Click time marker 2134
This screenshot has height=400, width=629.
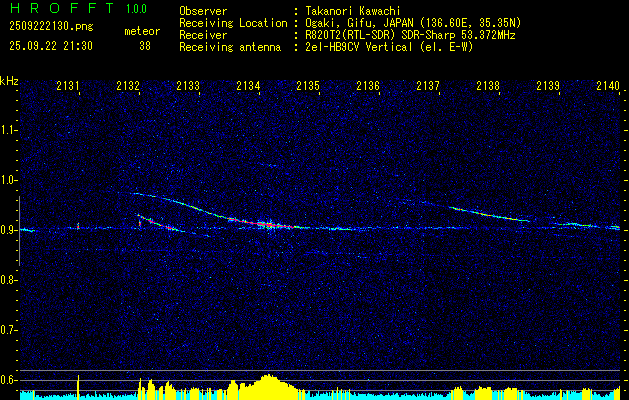(x=248, y=85)
